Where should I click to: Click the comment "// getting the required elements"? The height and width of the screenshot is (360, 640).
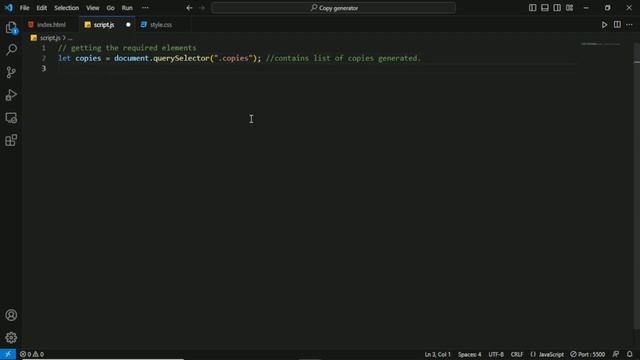[x=127, y=48]
